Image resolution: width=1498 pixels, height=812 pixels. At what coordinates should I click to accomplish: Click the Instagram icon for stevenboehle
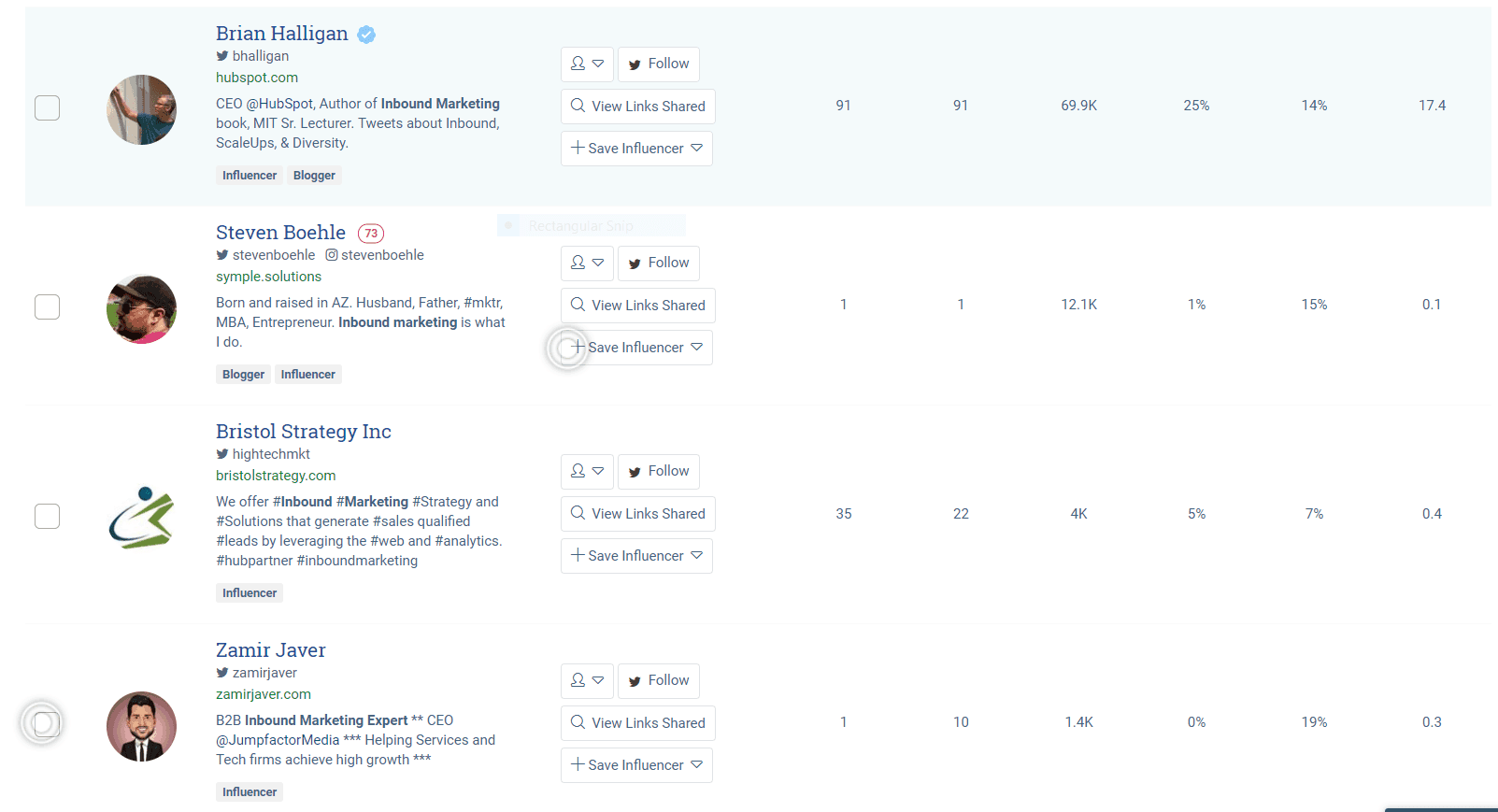(332, 255)
